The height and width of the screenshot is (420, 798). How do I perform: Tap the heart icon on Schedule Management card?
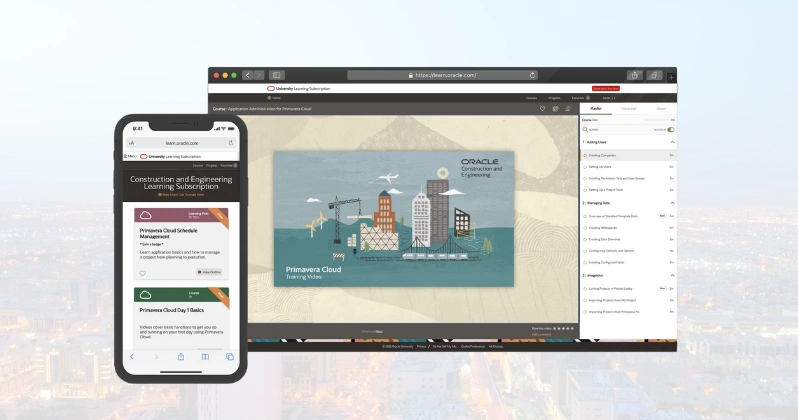click(143, 272)
